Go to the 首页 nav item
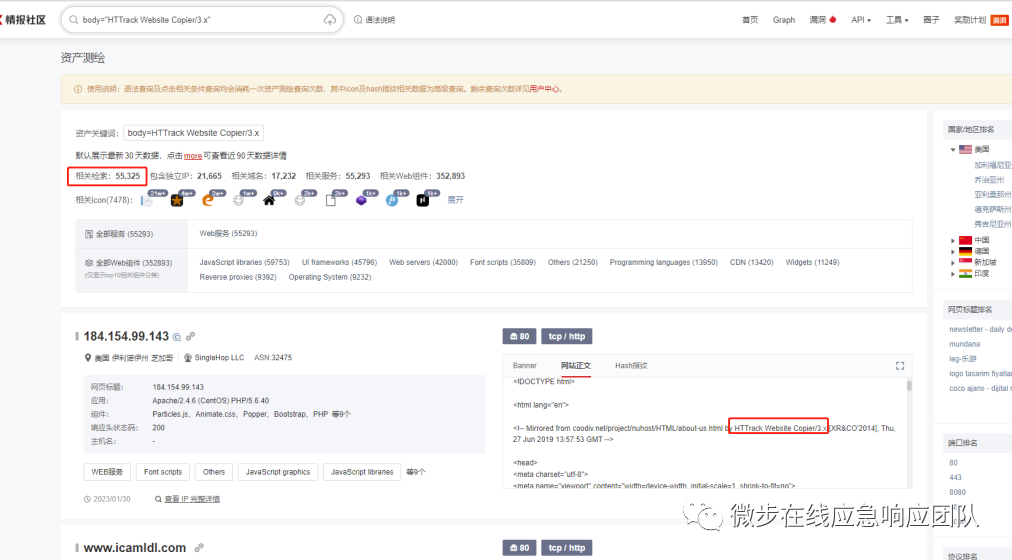This screenshot has width=1012, height=560. pyautogui.click(x=750, y=20)
